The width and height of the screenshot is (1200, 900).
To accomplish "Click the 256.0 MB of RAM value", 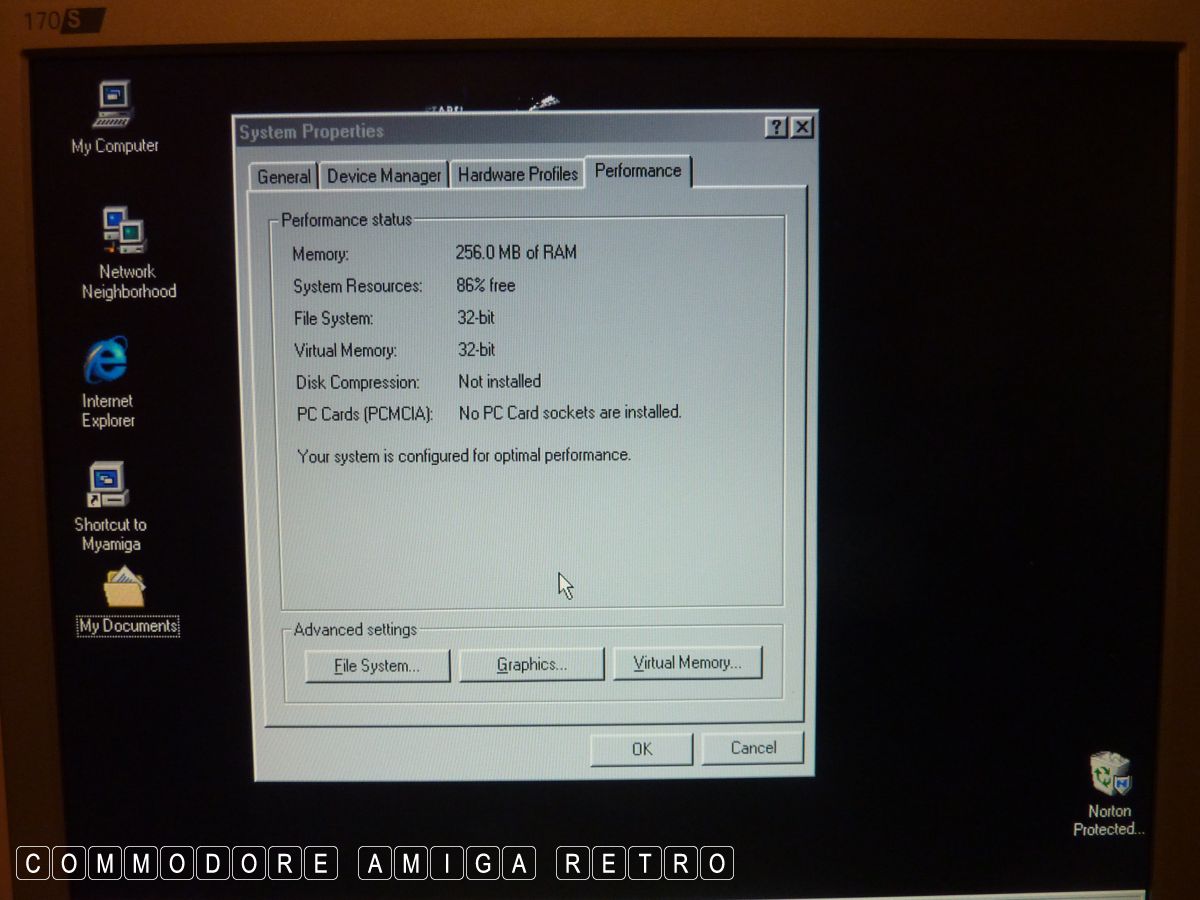I will click(x=516, y=252).
